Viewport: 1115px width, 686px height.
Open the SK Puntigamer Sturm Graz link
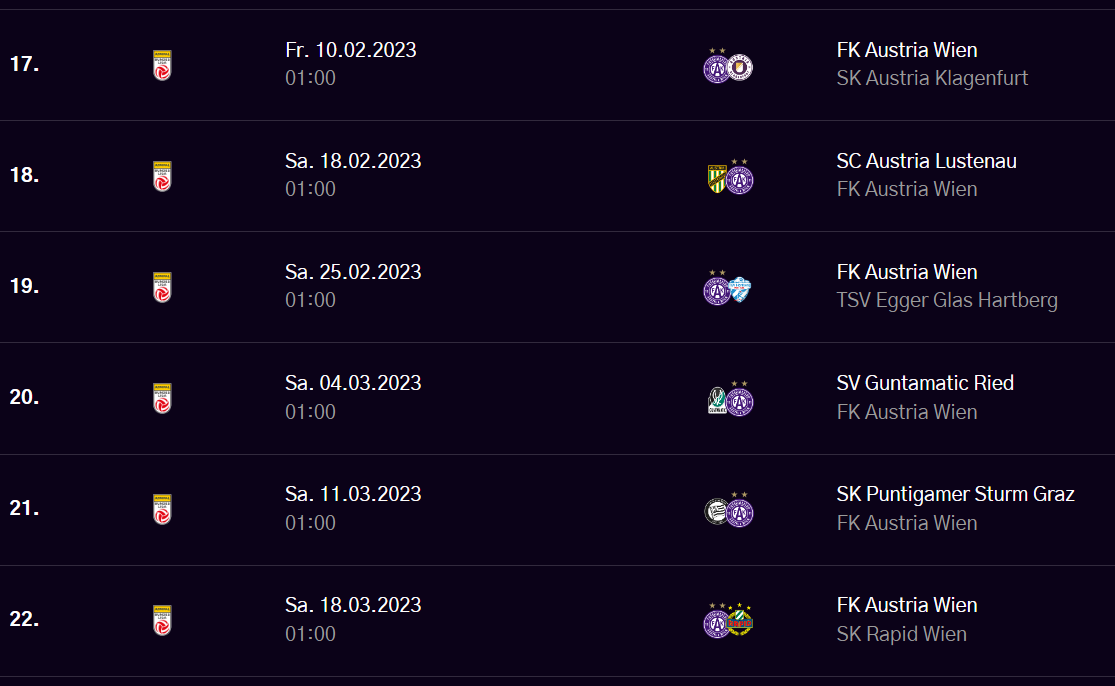pos(956,494)
